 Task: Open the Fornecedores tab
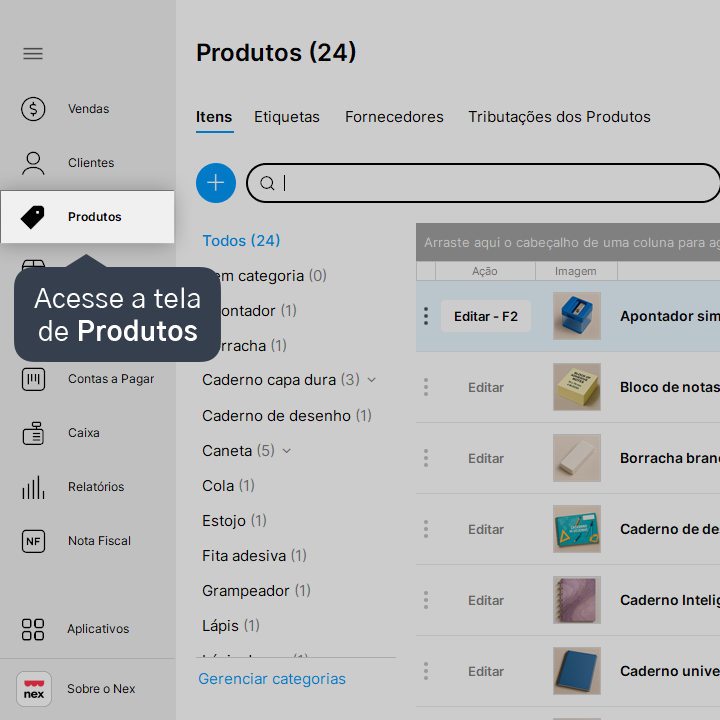tap(394, 117)
